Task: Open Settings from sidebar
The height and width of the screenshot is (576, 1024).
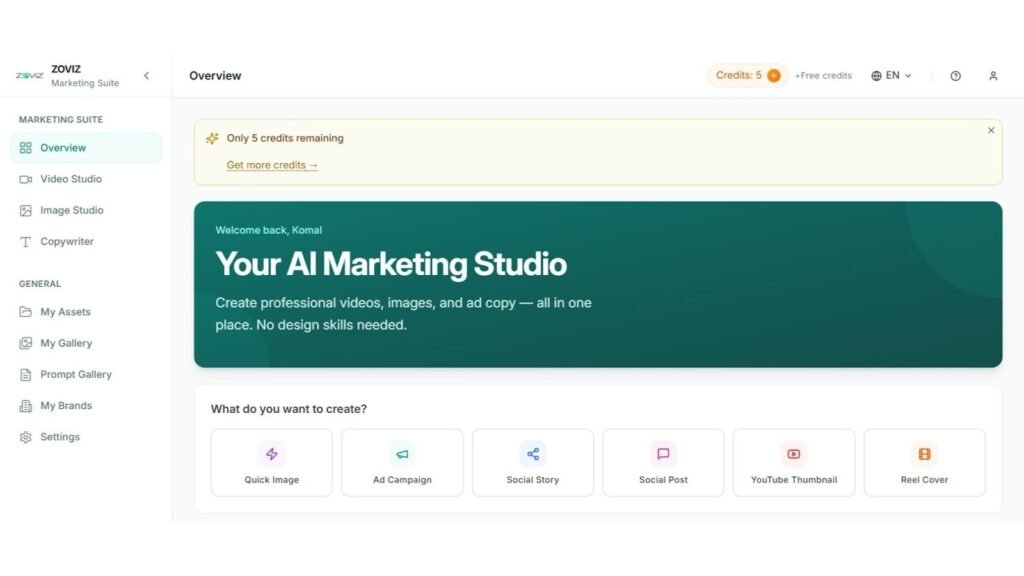Action: pyautogui.click(x=86, y=437)
